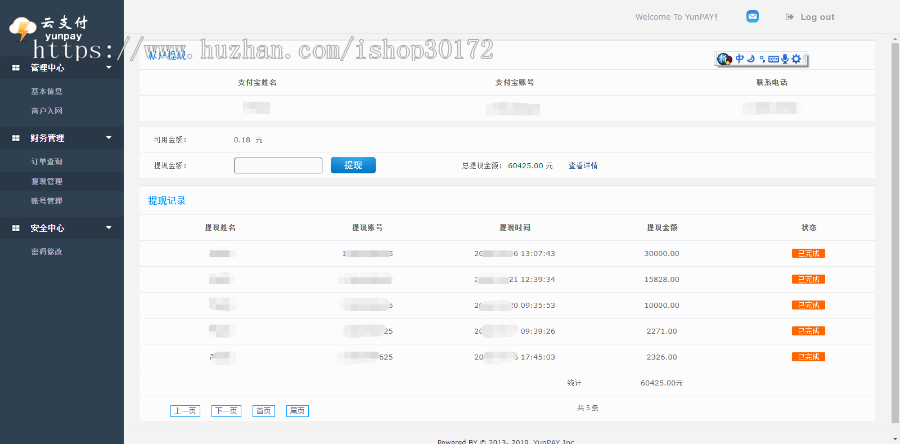
Task: Click the round IME logo icon
Action: 725,59
